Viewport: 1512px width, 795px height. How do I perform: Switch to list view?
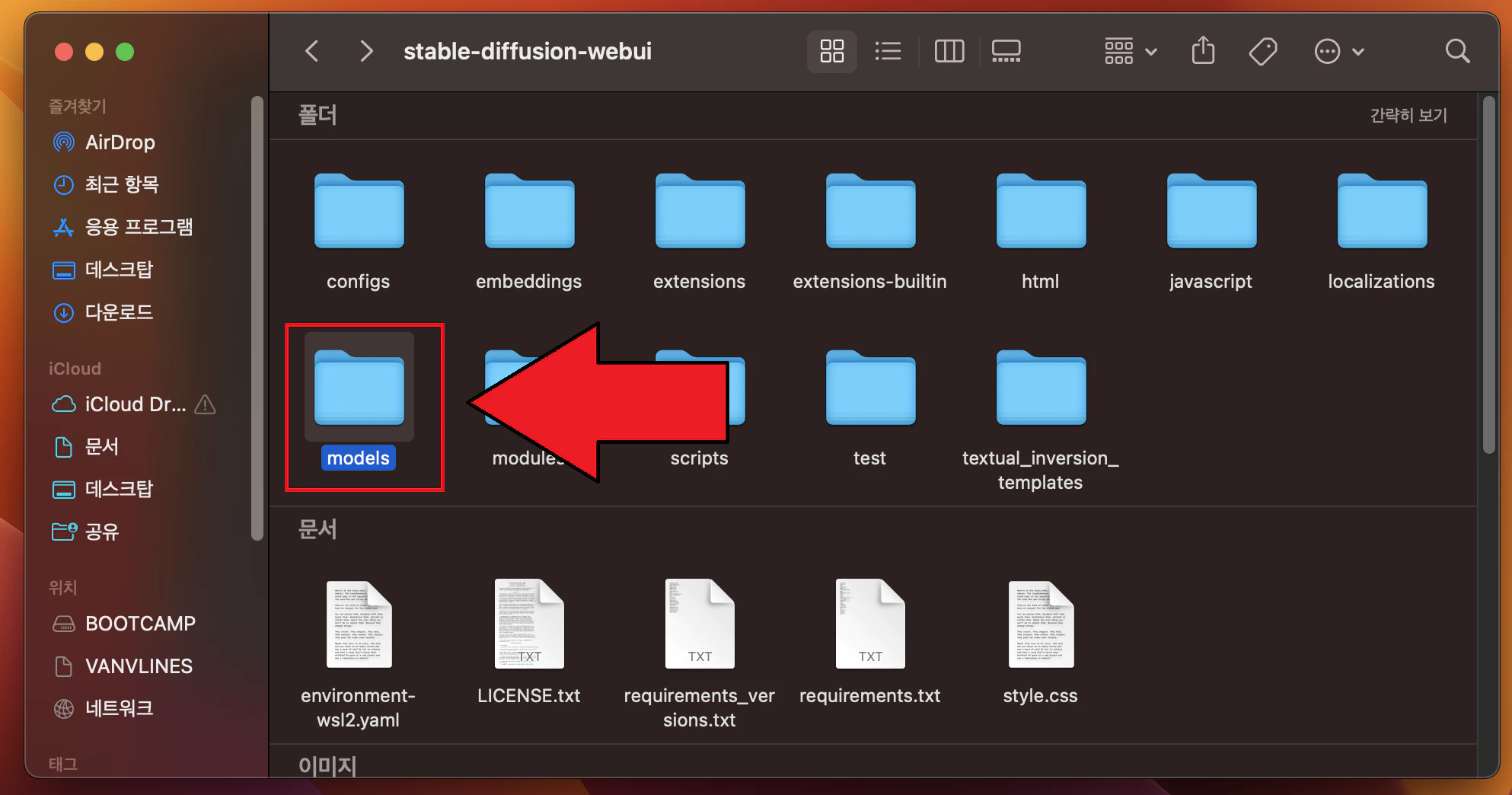point(888,52)
